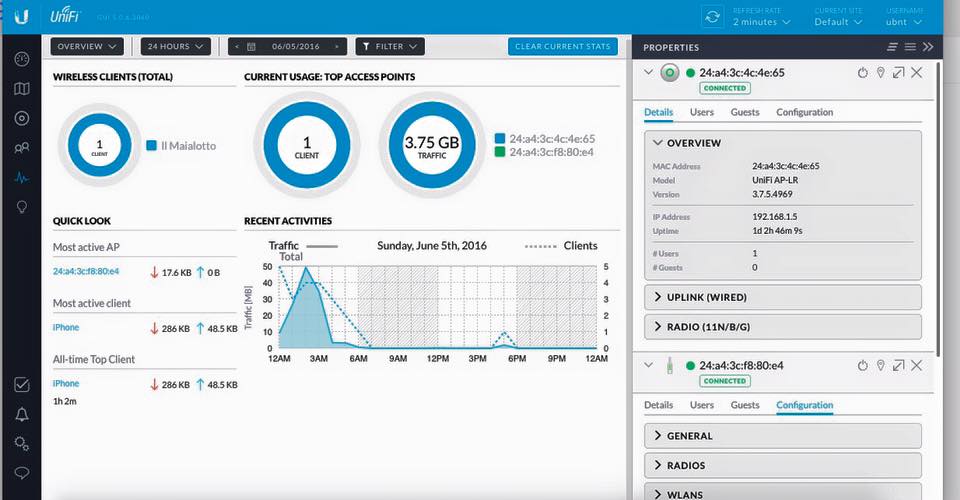The width and height of the screenshot is (960, 500).
Task: Open the Insights lightbulb icon
Action: (x=21, y=207)
